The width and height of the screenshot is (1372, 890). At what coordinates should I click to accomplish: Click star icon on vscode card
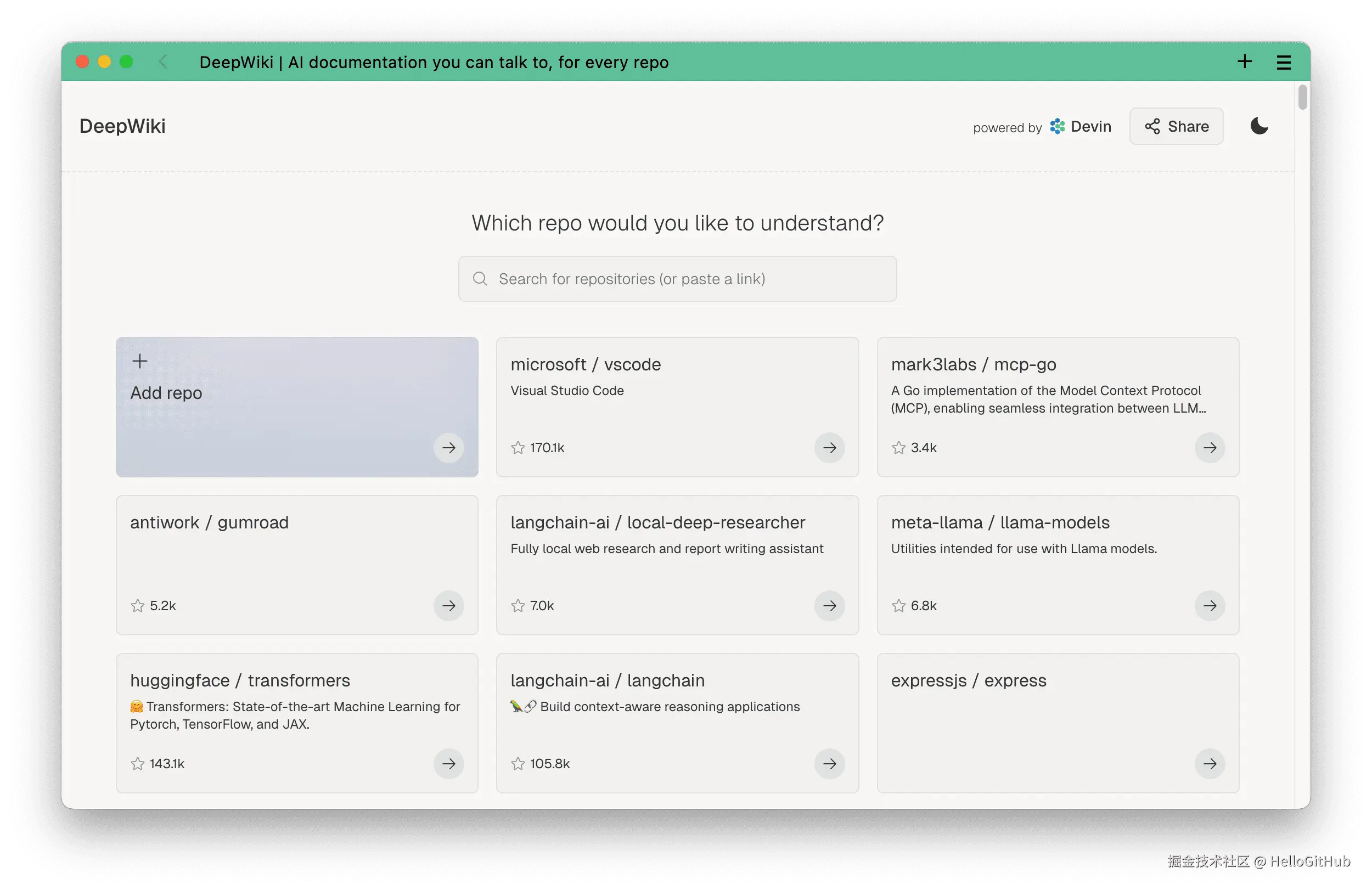point(518,448)
